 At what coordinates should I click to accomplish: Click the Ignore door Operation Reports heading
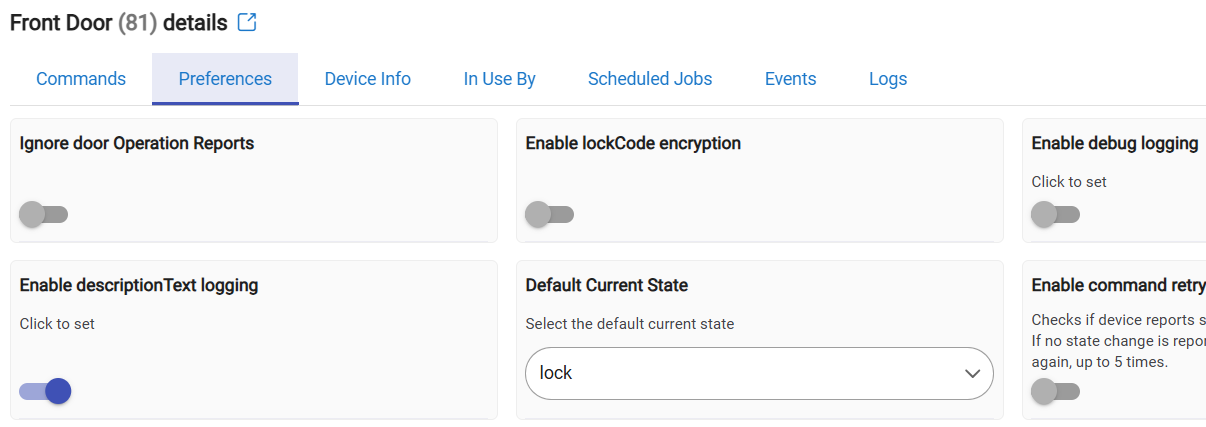pos(137,143)
